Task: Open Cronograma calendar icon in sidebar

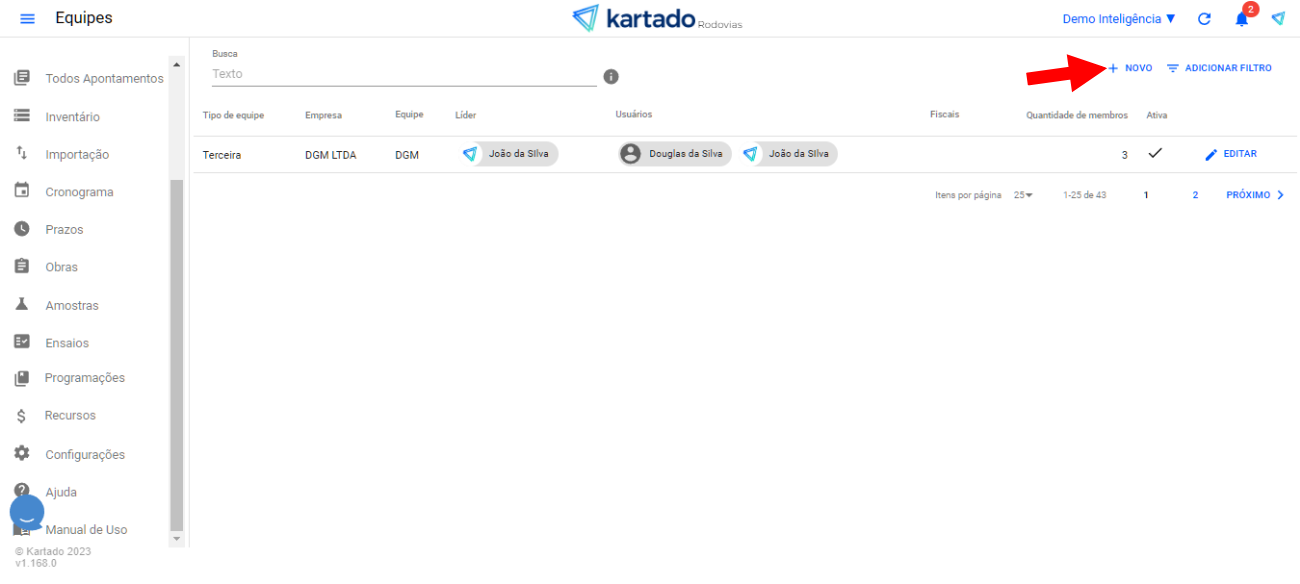Action: click(x=21, y=191)
